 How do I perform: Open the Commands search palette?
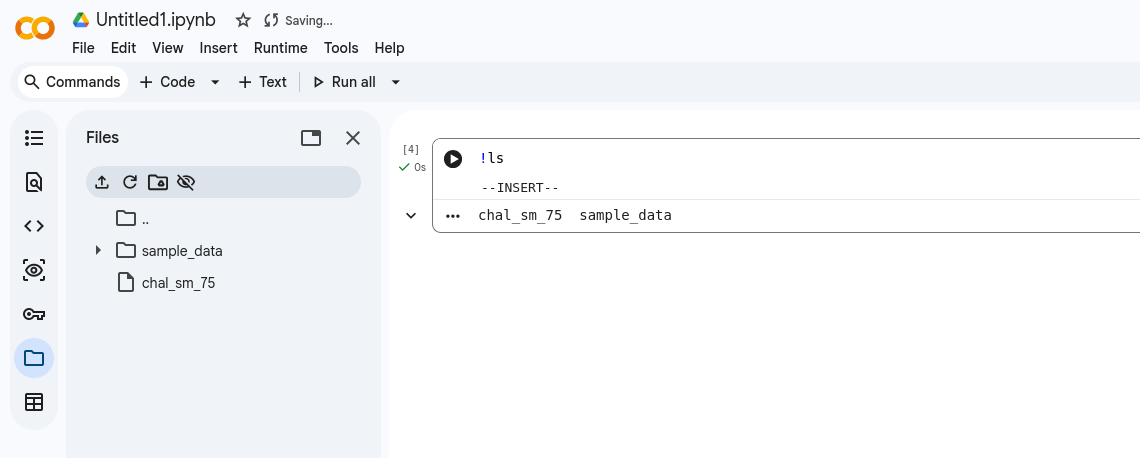click(72, 82)
